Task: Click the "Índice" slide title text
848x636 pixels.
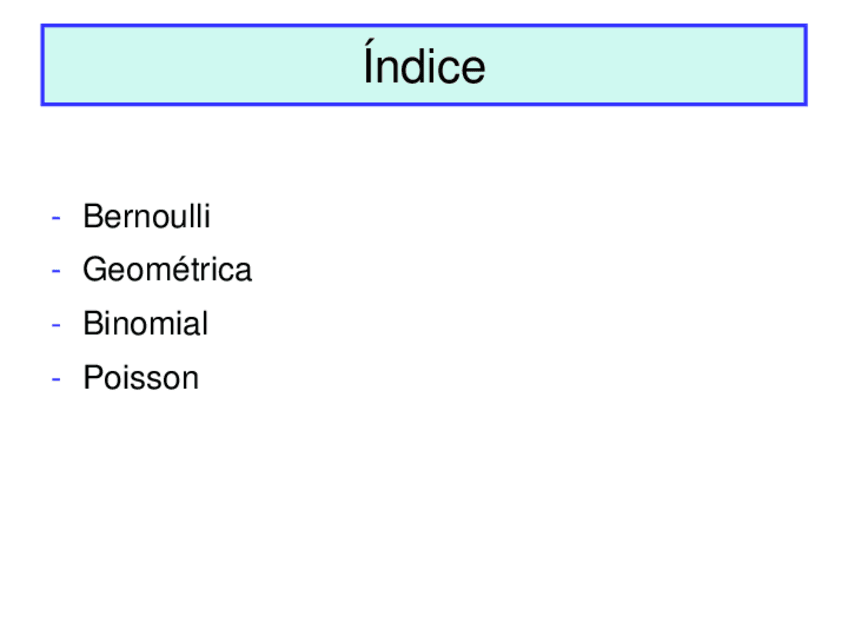Action: pos(424,67)
